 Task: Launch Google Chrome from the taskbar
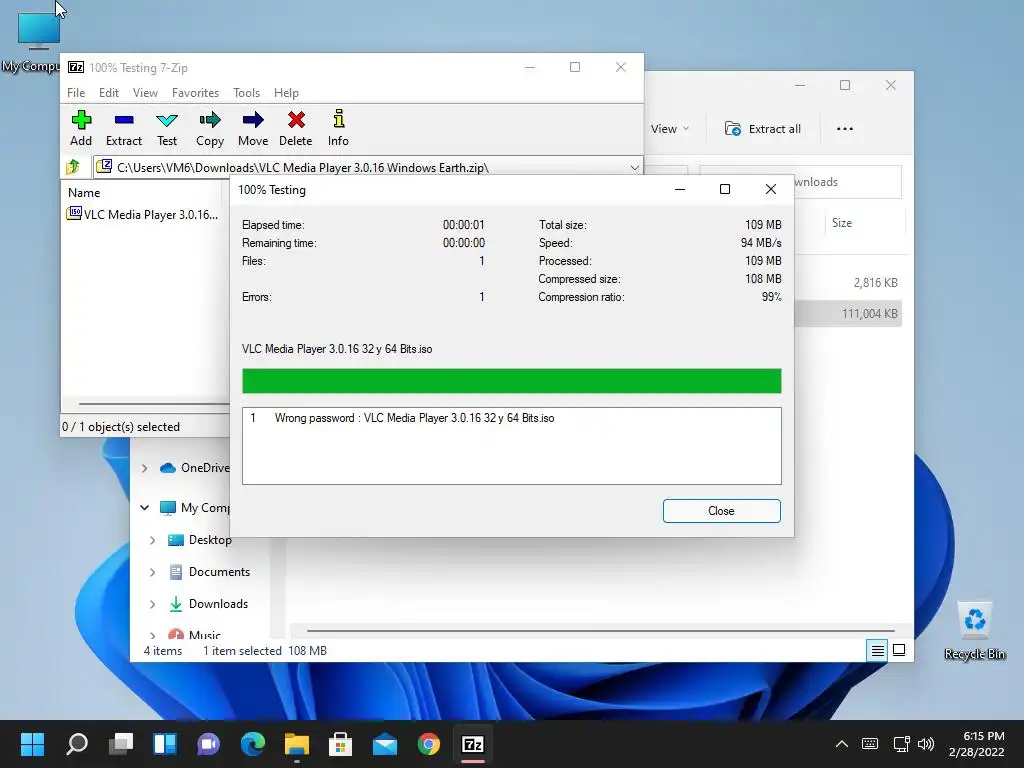click(428, 744)
